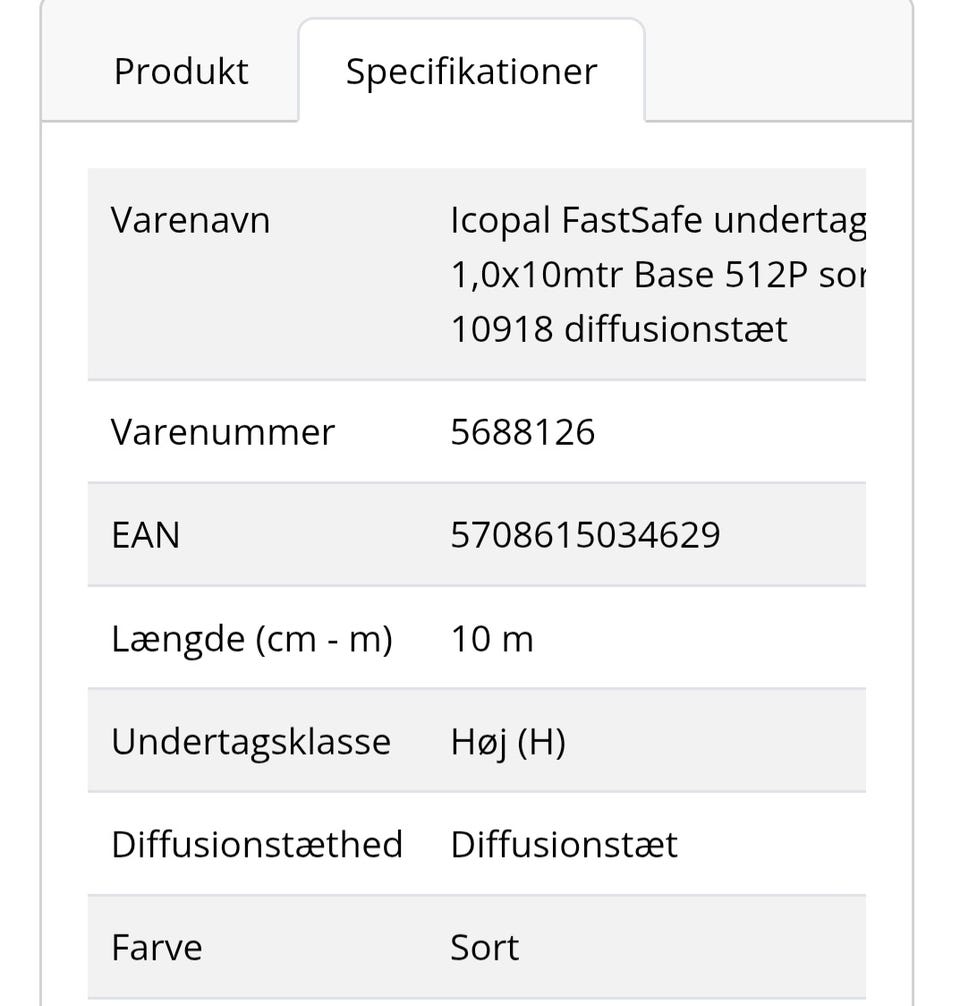960x1006 pixels.
Task: Click the Farve label
Action: [156, 947]
